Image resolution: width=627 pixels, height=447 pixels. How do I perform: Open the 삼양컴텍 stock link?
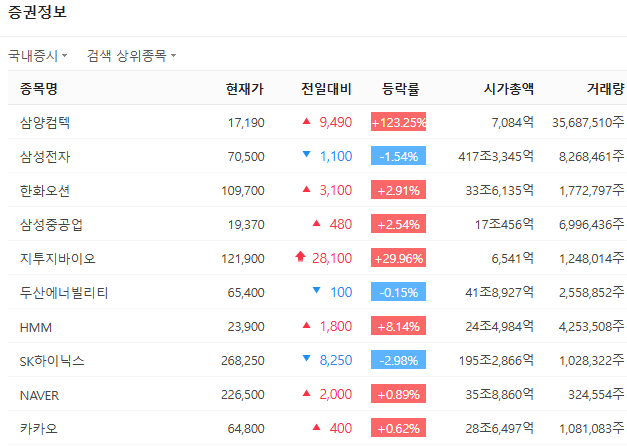click(45, 122)
